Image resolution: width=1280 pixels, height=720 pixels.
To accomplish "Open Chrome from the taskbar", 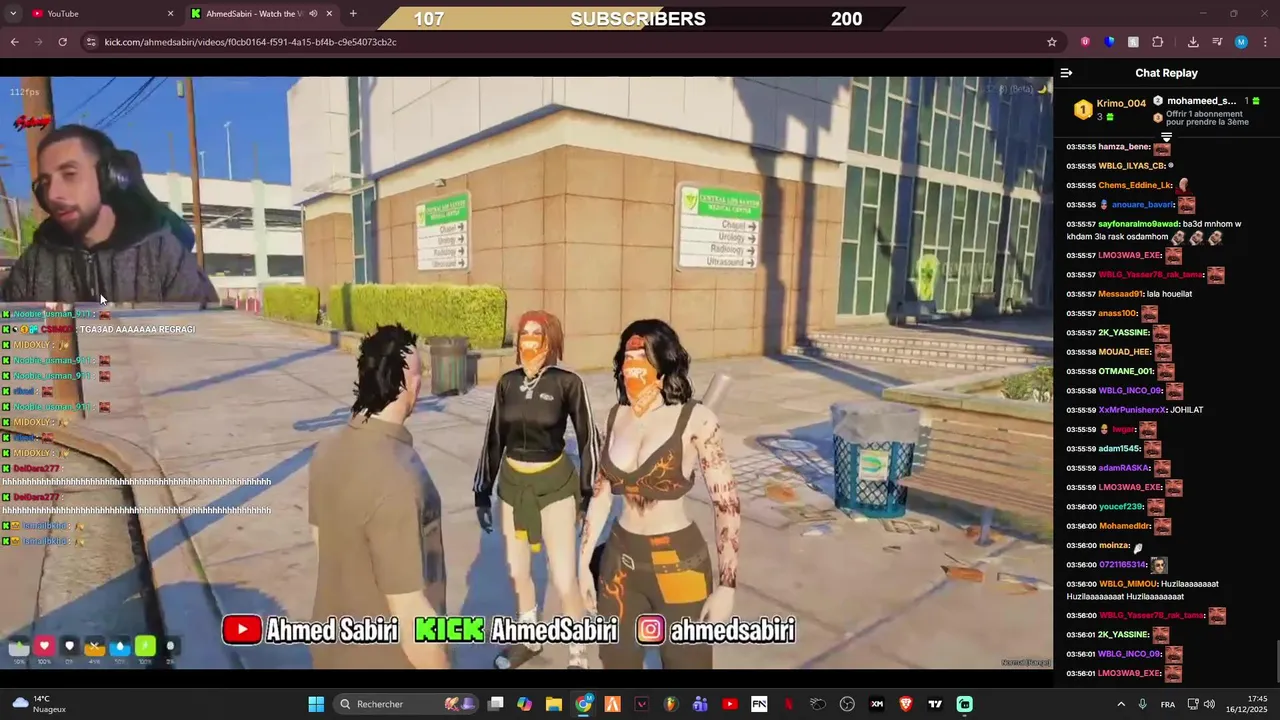I will [583, 704].
